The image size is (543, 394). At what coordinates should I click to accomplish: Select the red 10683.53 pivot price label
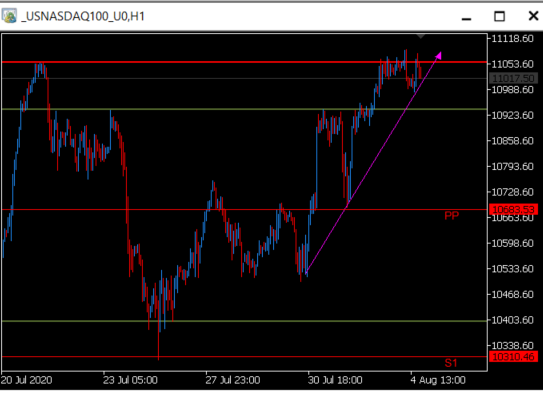pos(513,209)
